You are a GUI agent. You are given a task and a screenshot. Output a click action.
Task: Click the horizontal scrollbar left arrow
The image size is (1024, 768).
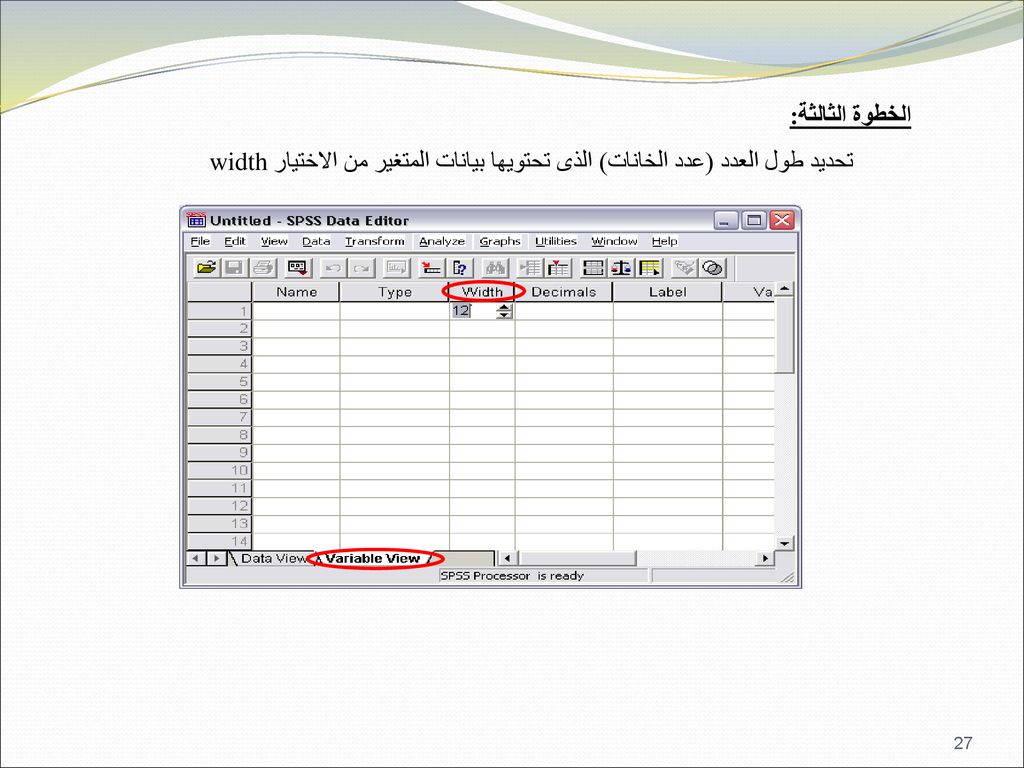pos(507,558)
